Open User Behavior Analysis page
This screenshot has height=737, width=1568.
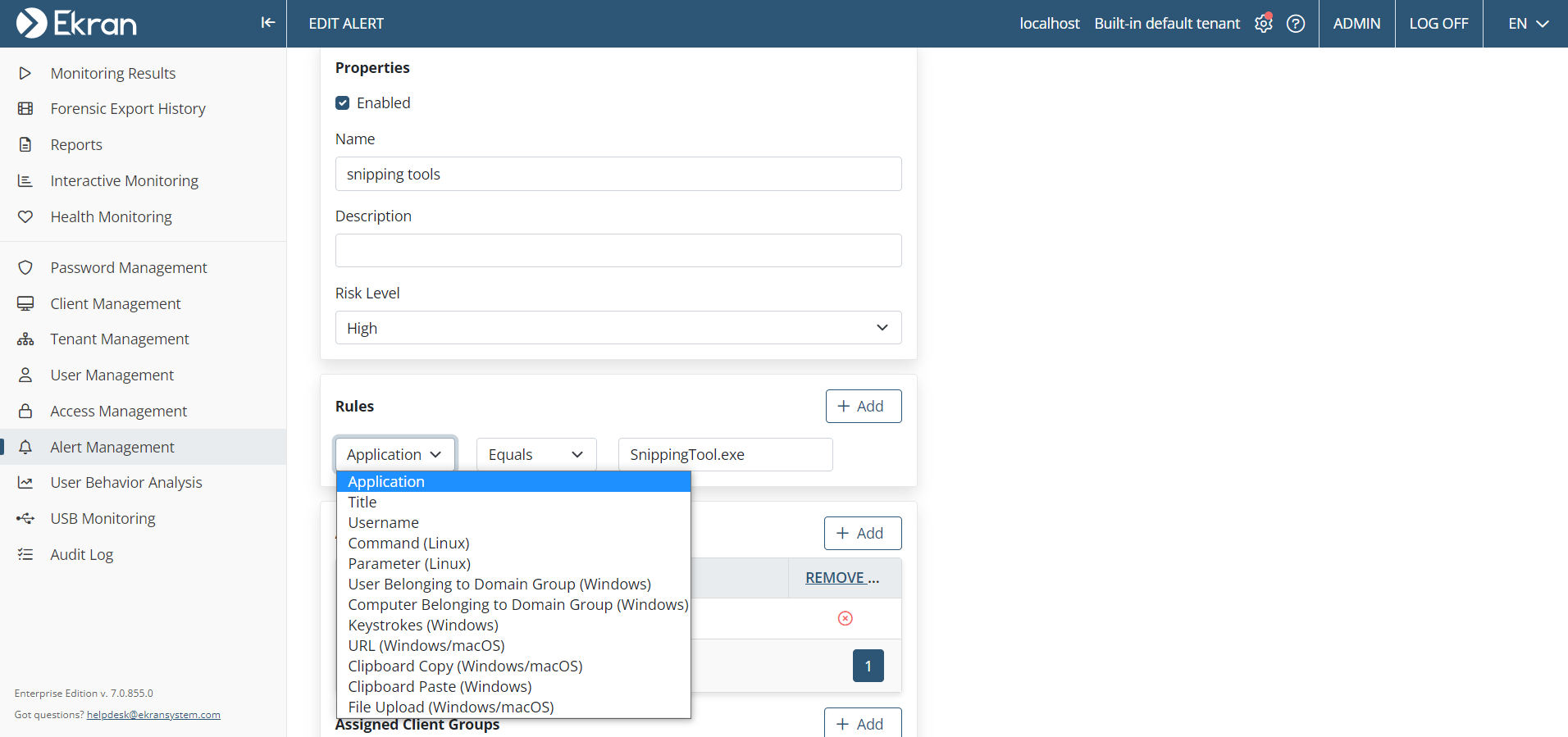126,482
